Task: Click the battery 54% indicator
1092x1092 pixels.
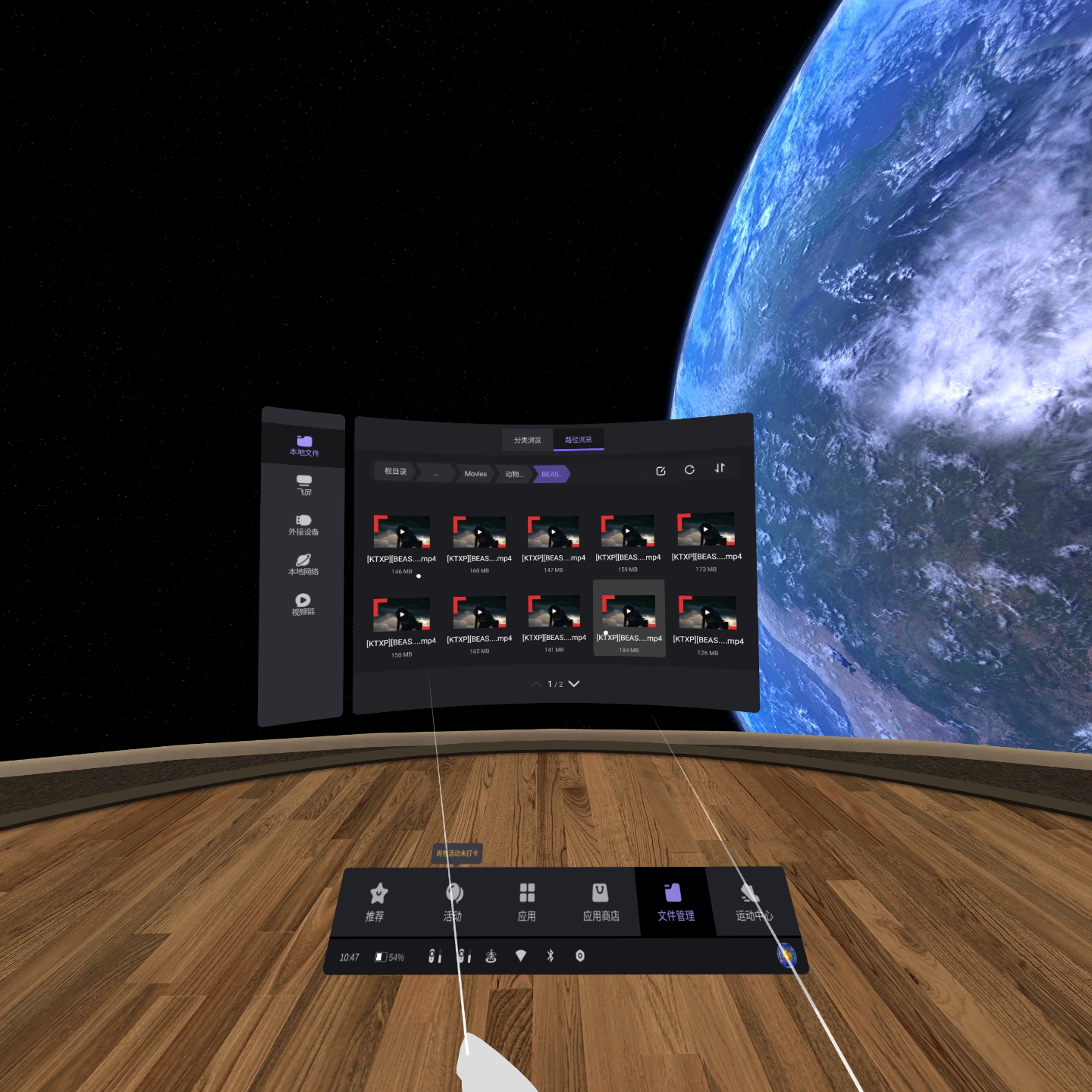Action: coord(390,957)
